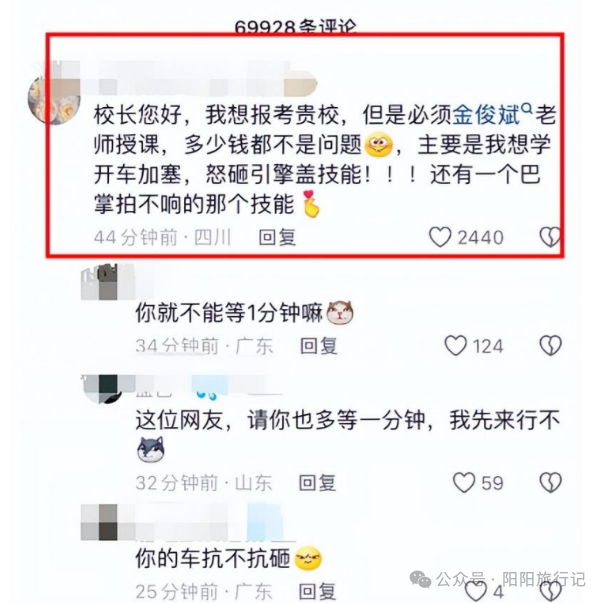The height and width of the screenshot is (603, 605).
Task: Dislike the top comment from 四川
Action: pyautogui.click(x=550, y=237)
